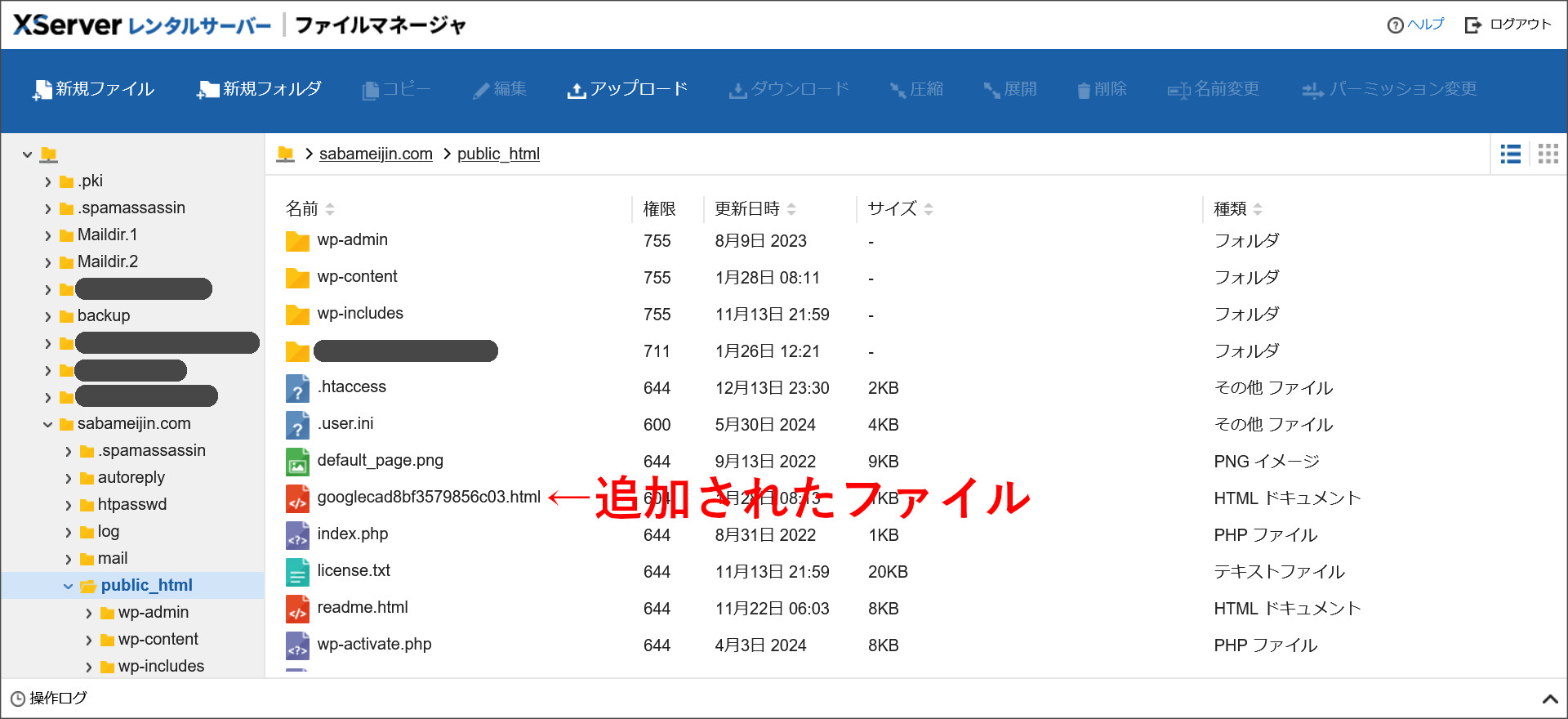Viewport: 1568px width, 719px height.
Task: Click the root folder icon in breadcrumb
Action: pos(285,154)
